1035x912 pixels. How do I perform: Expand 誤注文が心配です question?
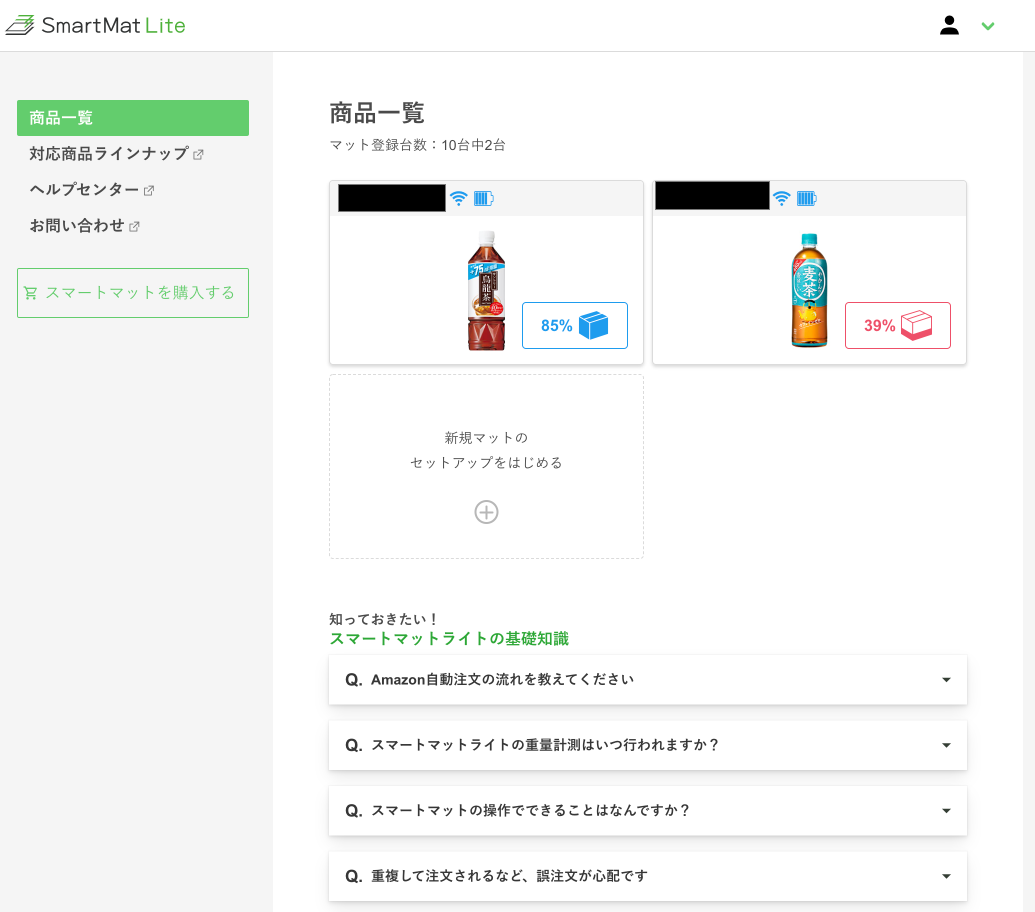(648, 876)
